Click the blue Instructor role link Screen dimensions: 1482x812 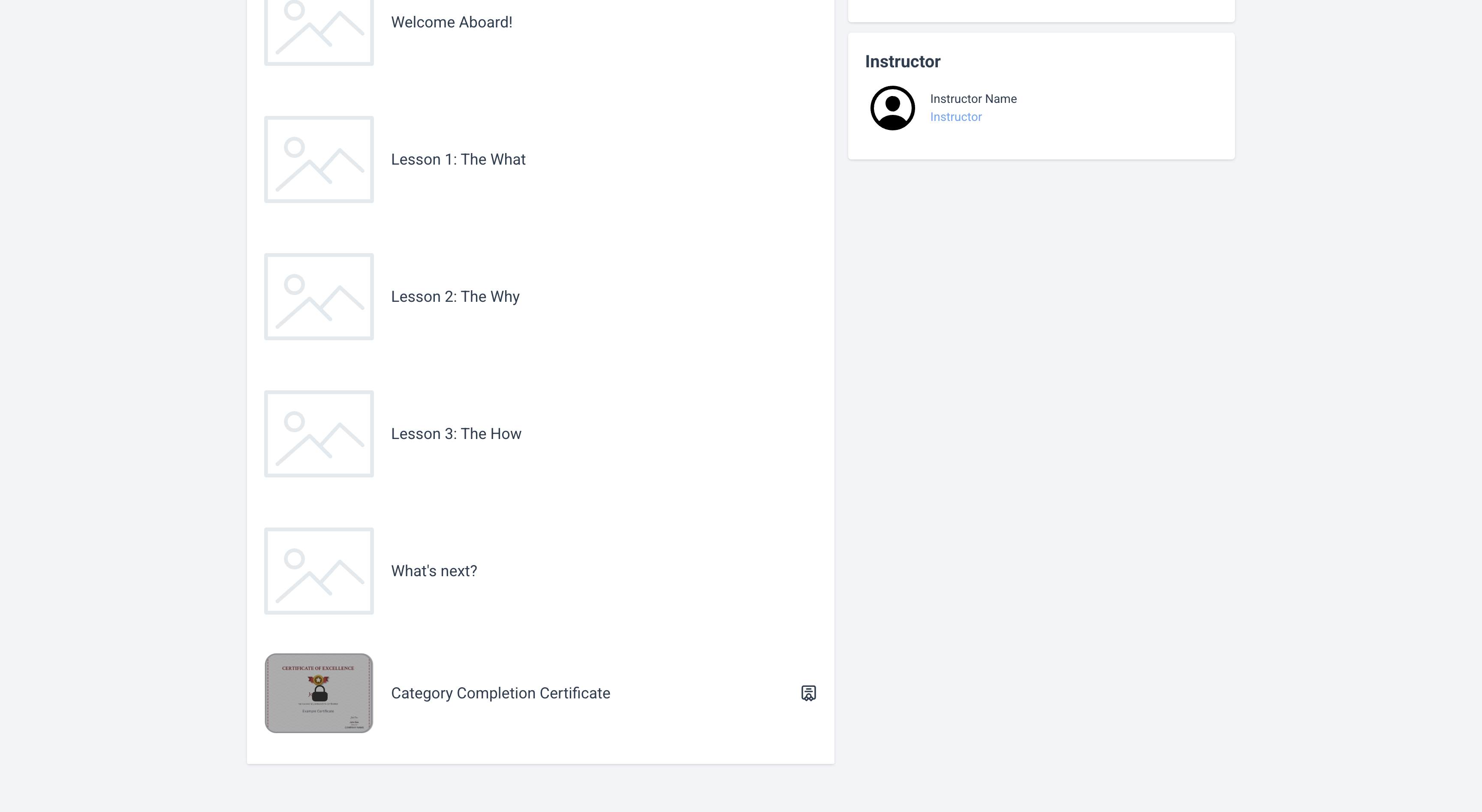pyautogui.click(x=955, y=117)
